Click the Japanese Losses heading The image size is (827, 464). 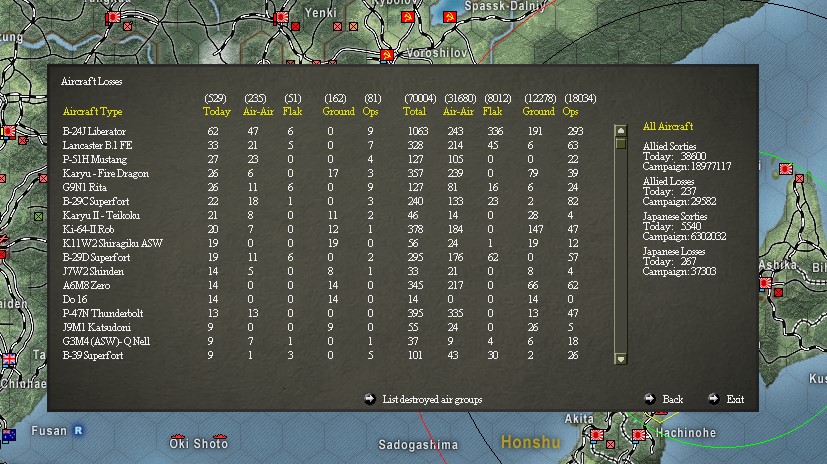click(x=674, y=252)
